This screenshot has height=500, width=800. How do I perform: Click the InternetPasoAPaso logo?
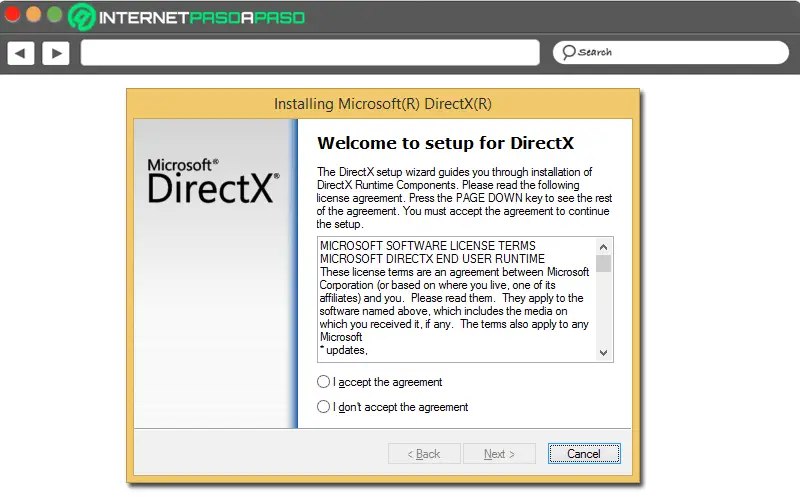tap(186, 17)
